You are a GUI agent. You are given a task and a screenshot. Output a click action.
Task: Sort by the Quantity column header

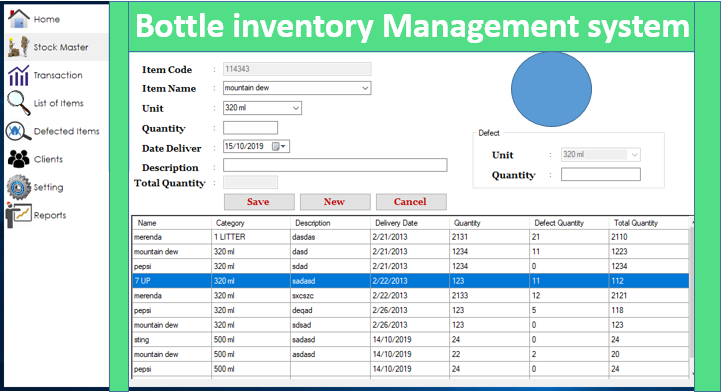489,223
